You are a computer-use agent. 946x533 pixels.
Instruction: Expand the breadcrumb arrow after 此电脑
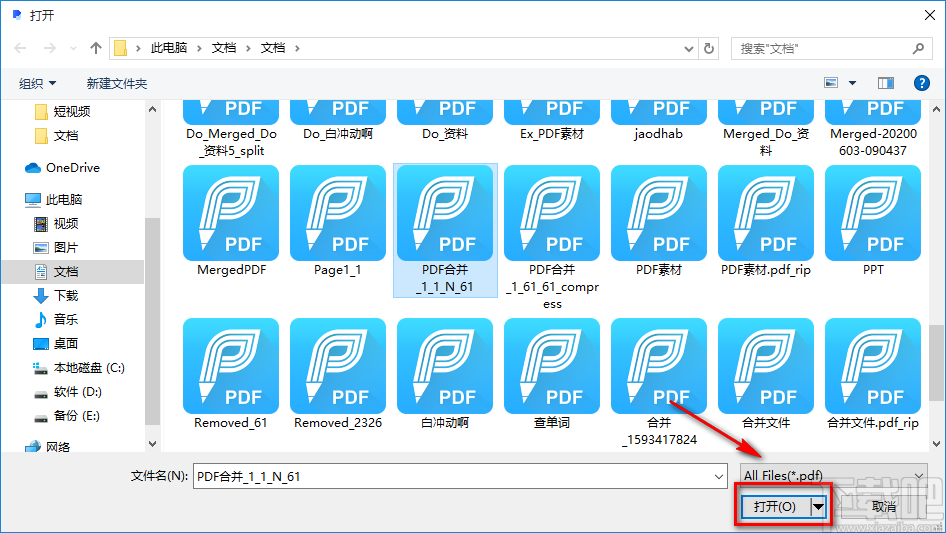(199, 48)
